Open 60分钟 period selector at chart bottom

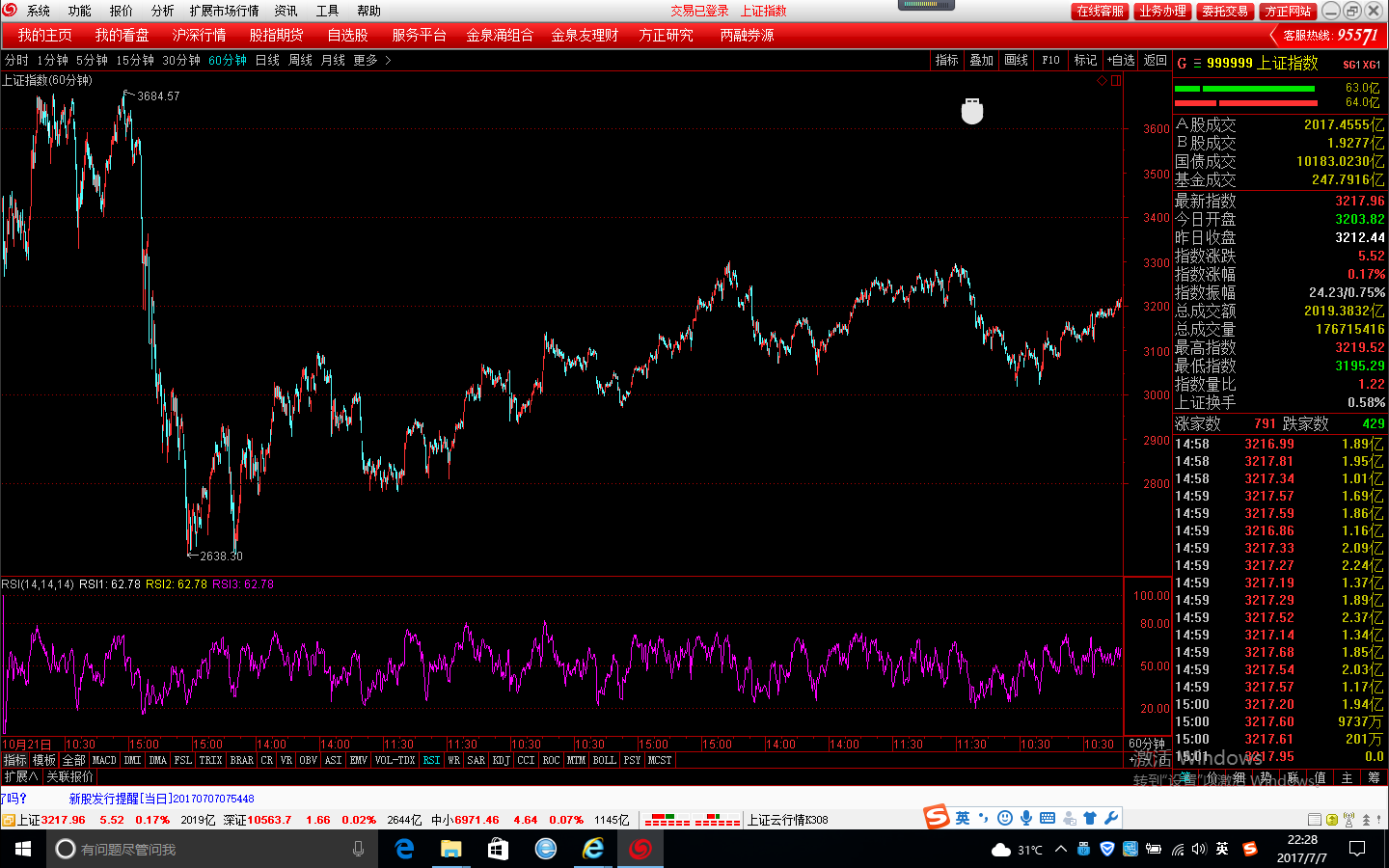1147,744
